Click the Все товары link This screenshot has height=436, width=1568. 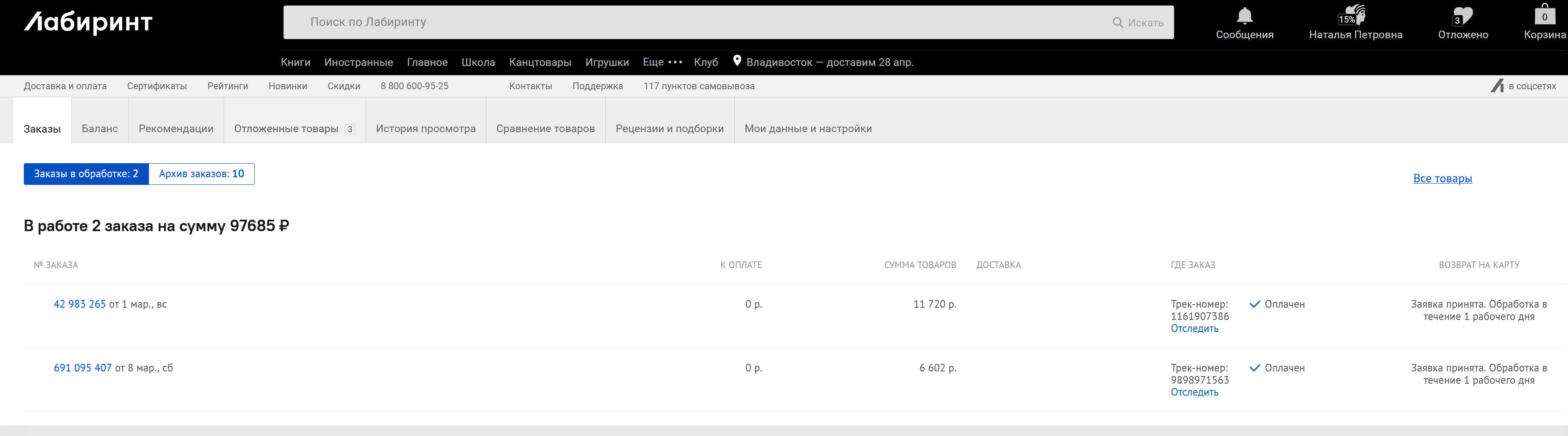click(1442, 178)
